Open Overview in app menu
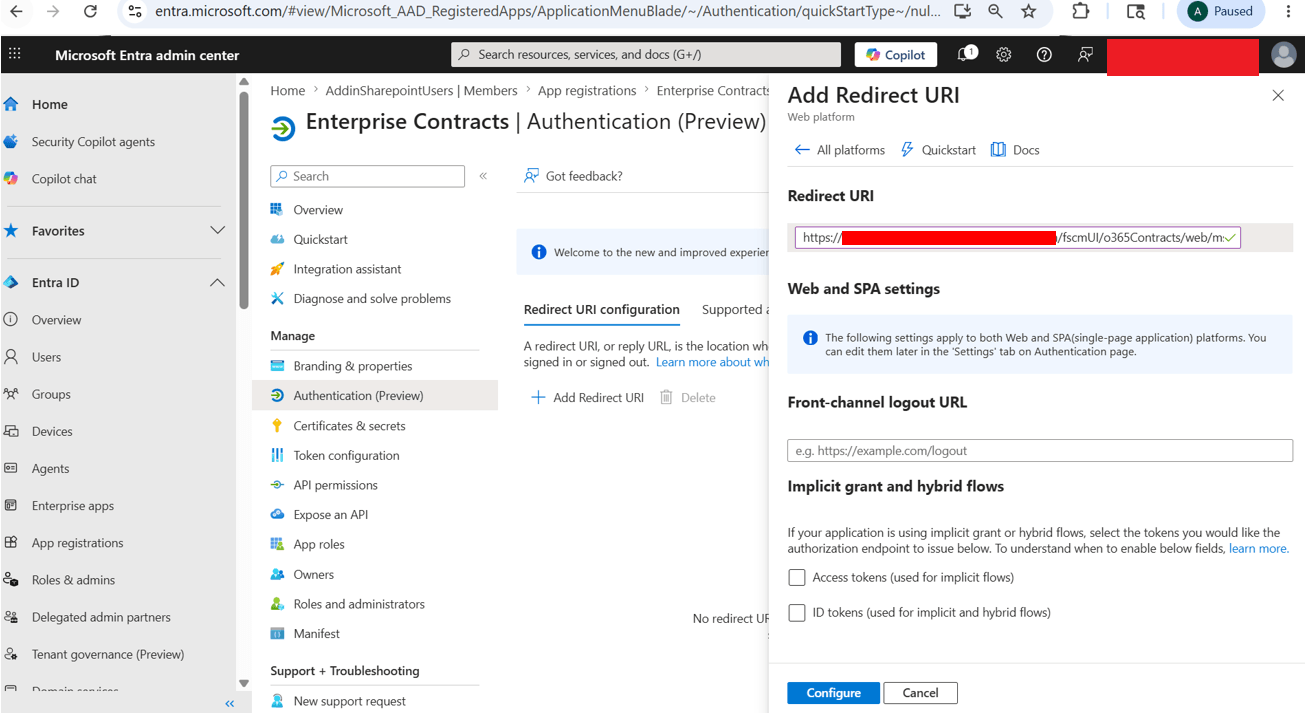The height and width of the screenshot is (715, 1306). (x=318, y=210)
